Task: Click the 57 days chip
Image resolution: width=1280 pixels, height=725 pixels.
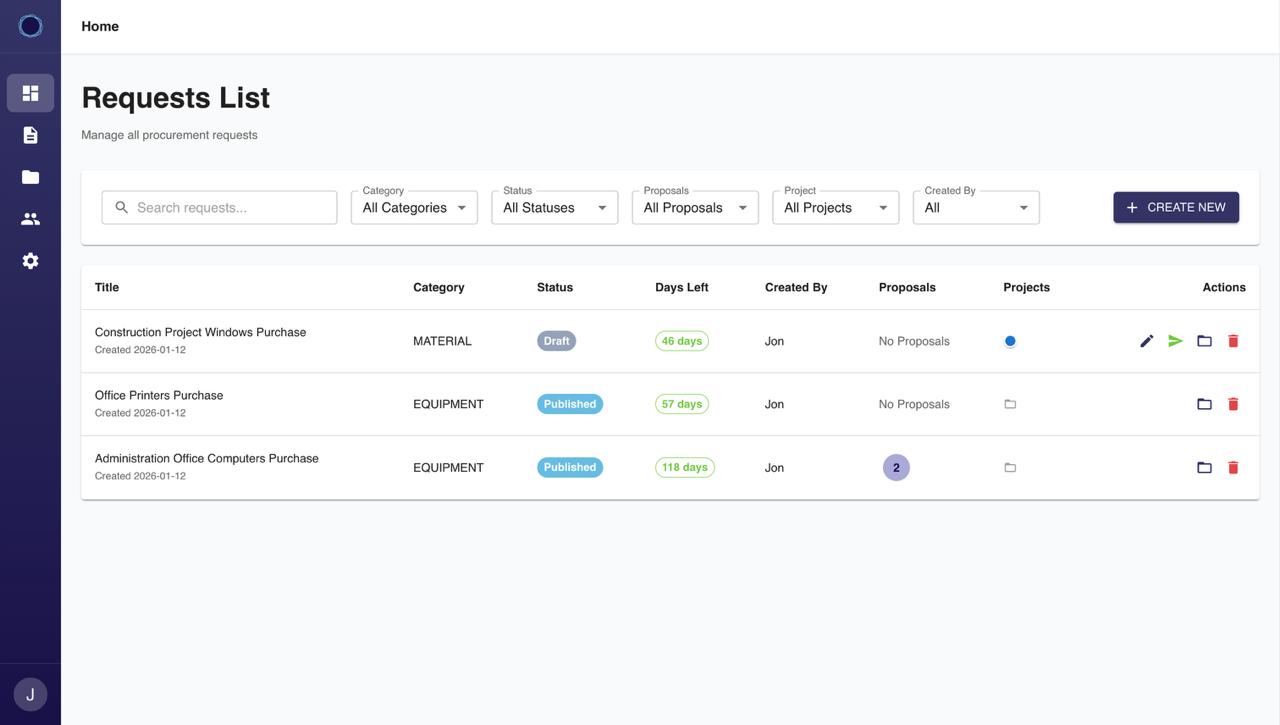Action: tap(682, 404)
